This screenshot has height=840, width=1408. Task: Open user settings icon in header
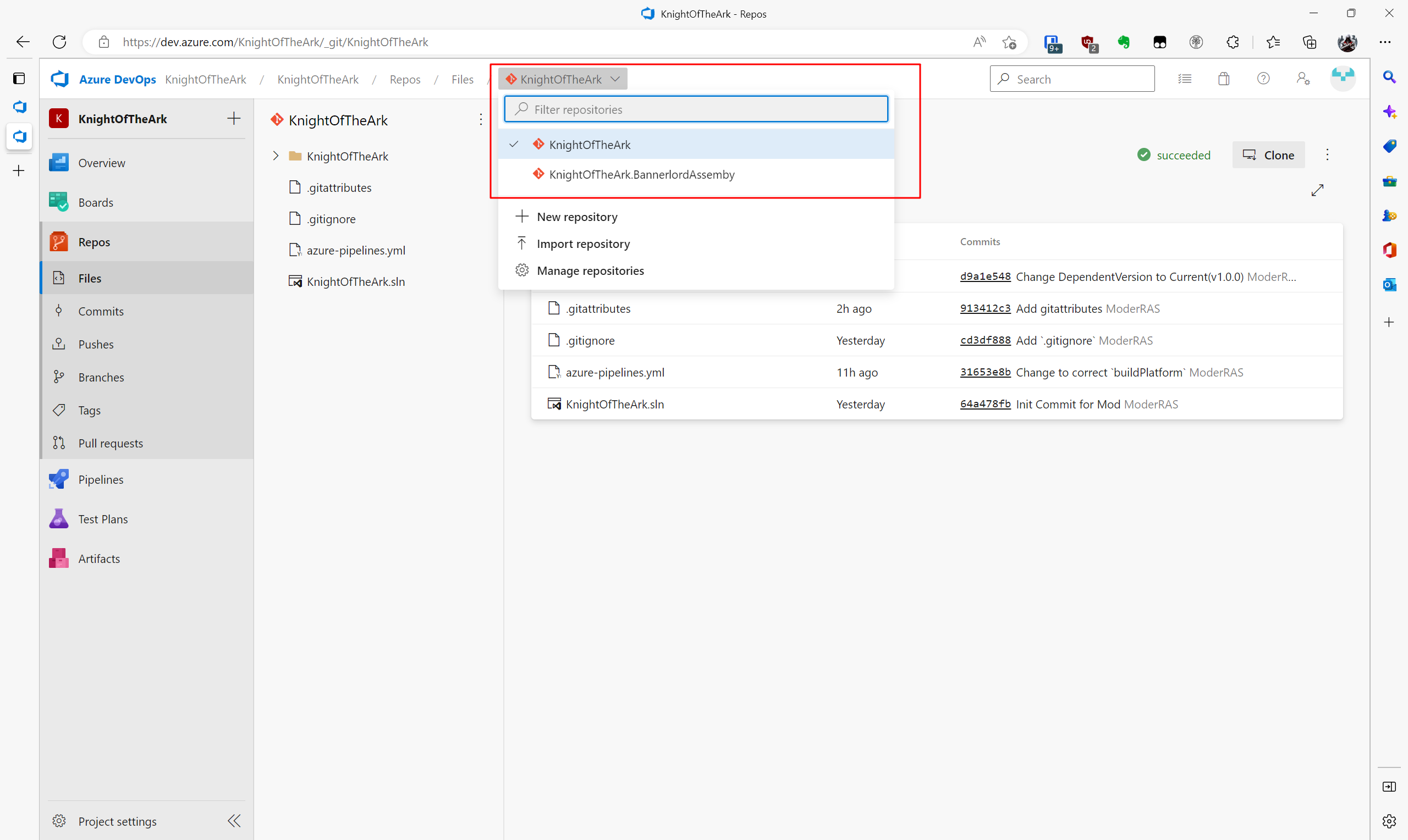coord(1303,79)
